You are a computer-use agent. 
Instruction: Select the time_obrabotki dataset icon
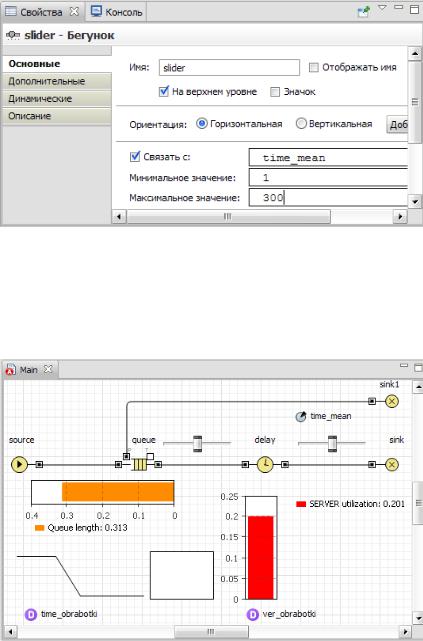[x=31, y=614]
